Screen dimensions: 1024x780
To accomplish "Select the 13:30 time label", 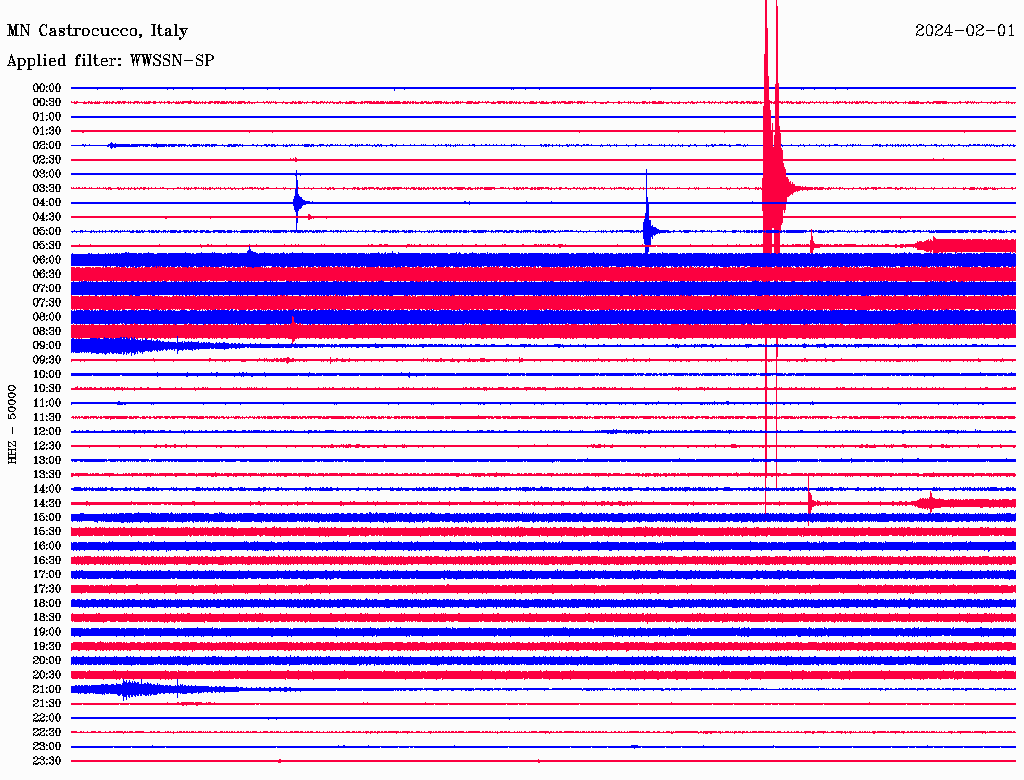I will pos(47,475).
